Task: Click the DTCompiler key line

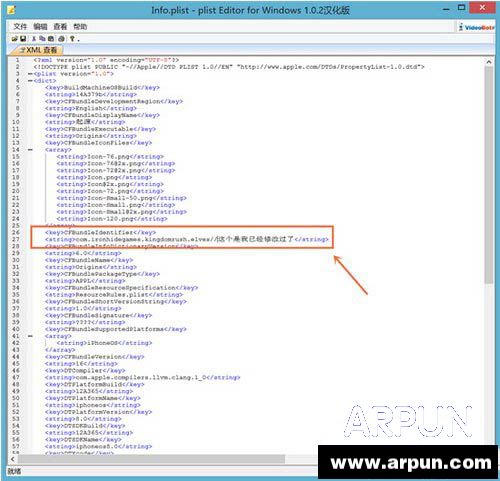Action: pyautogui.click(x=85, y=371)
